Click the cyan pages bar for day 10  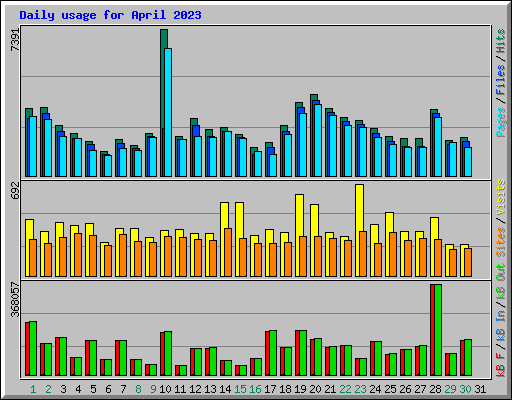pyautogui.click(x=168, y=112)
